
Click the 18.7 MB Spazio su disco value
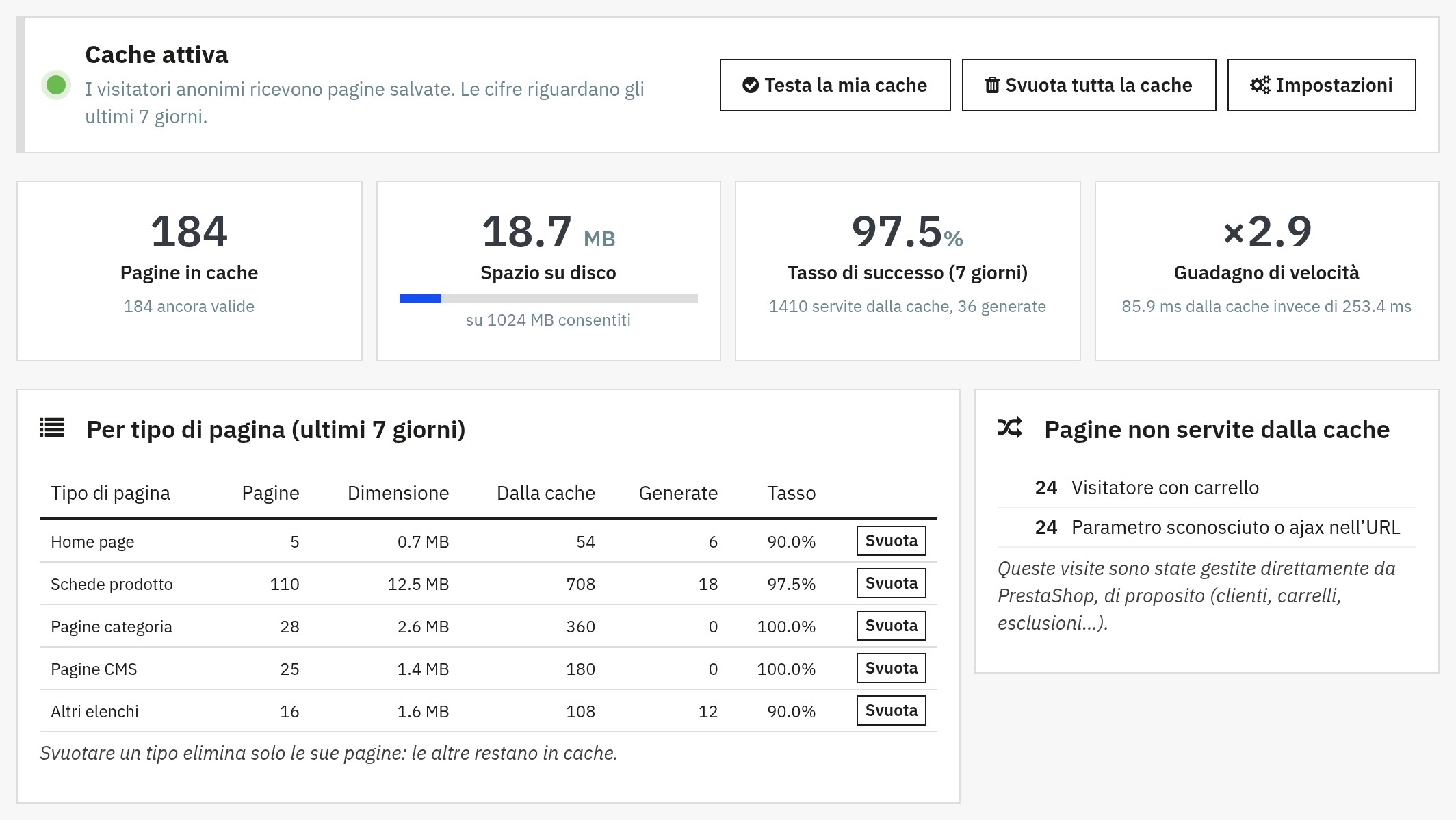tap(549, 231)
